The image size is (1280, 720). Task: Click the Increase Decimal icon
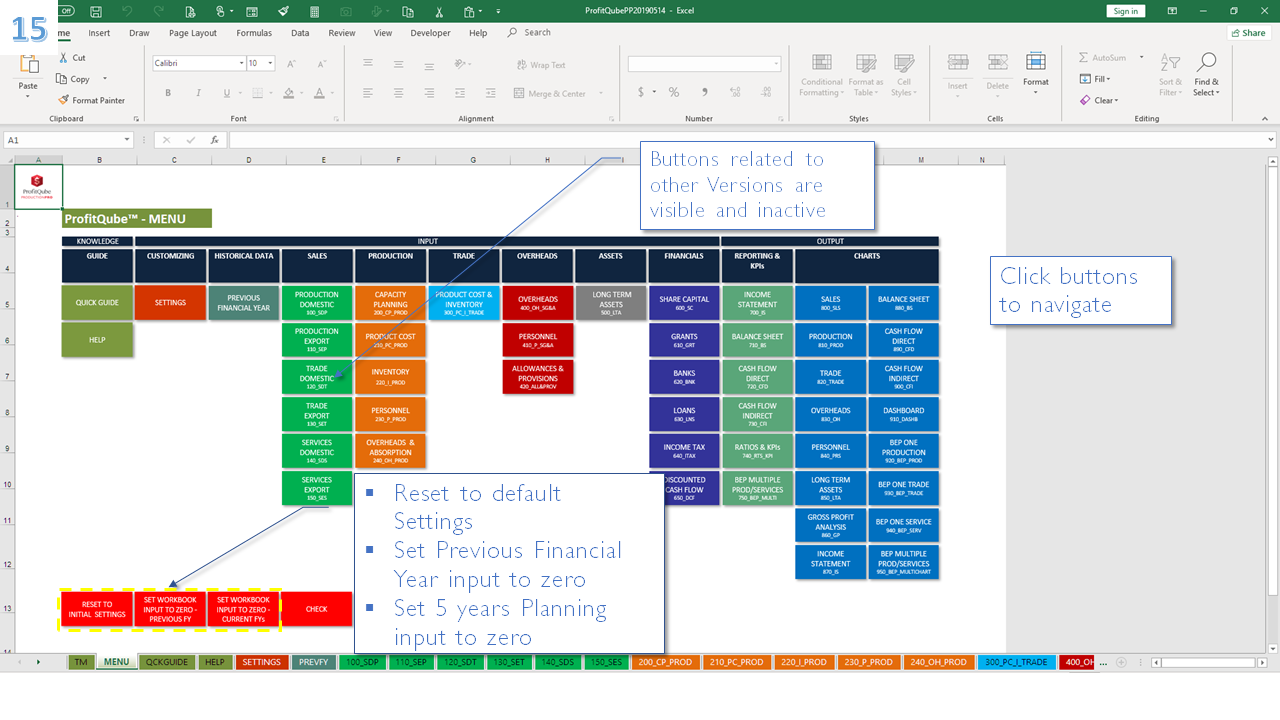pyautogui.click(x=737, y=92)
